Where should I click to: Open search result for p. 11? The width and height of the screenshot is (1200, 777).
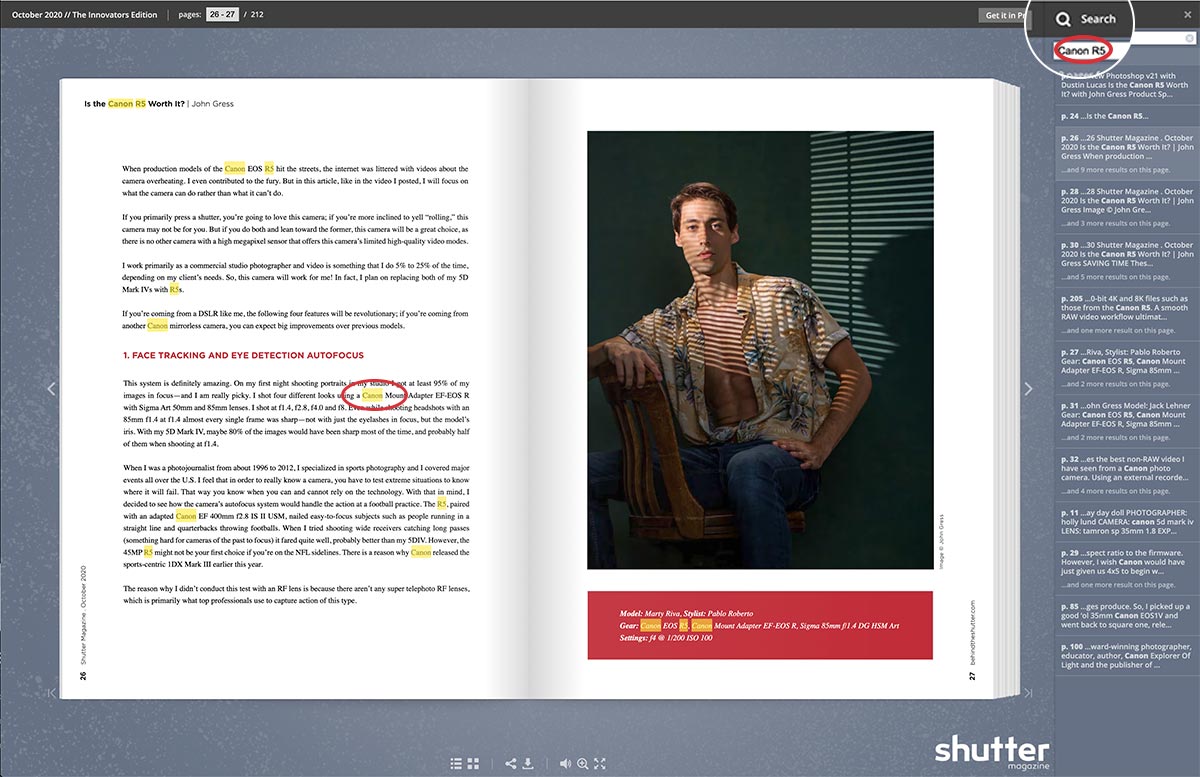[1127, 524]
